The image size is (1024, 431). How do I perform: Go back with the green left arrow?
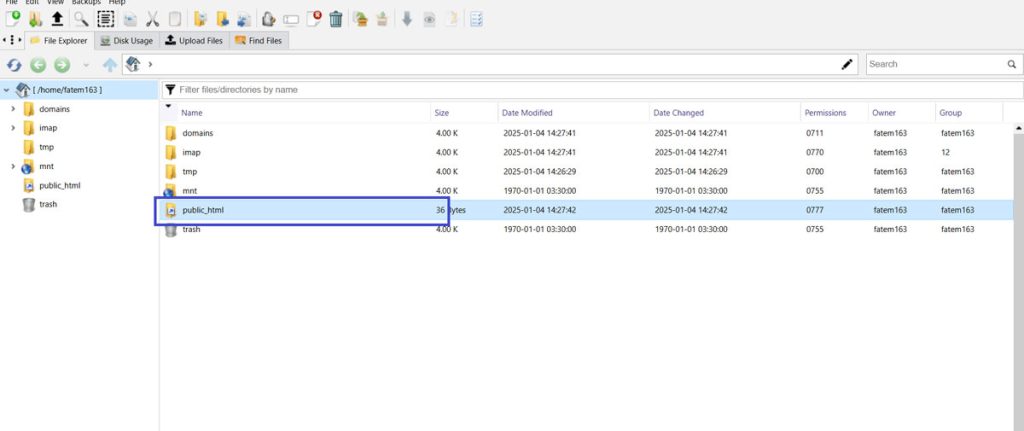coord(38,65)
